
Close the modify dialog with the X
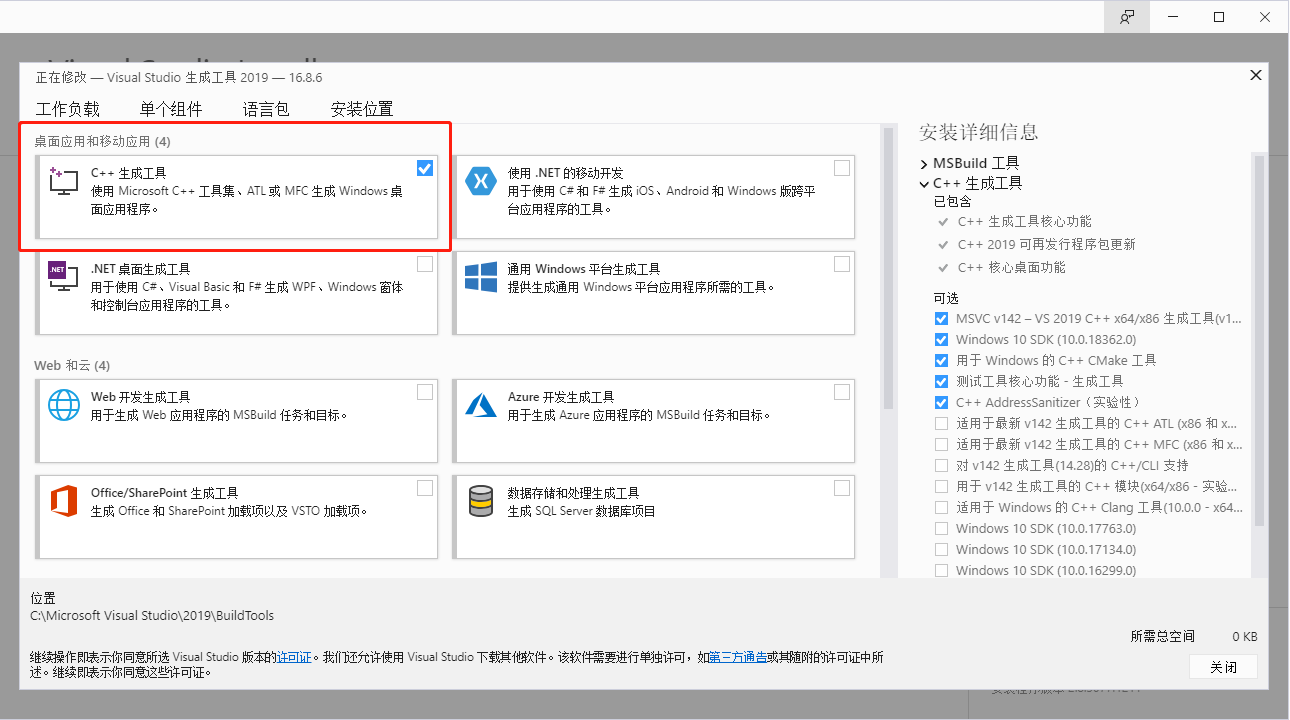[x=1256, y=75]
